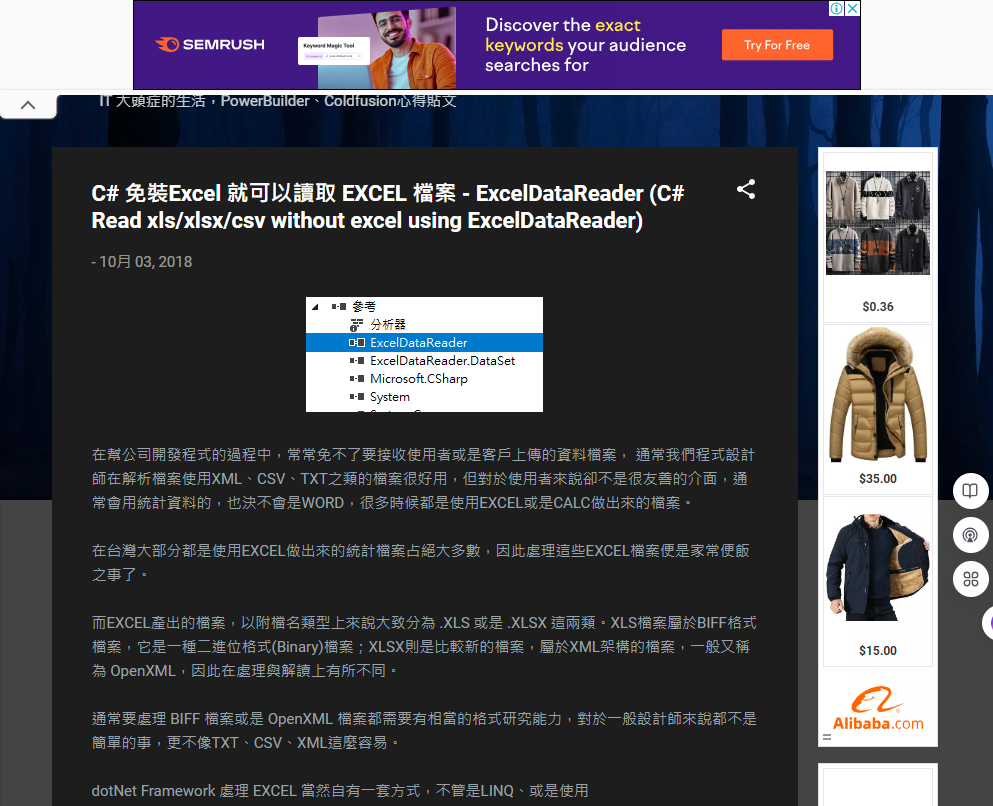
Task: Open the ad info 'i' icon
Action: (x=837, y=8)
